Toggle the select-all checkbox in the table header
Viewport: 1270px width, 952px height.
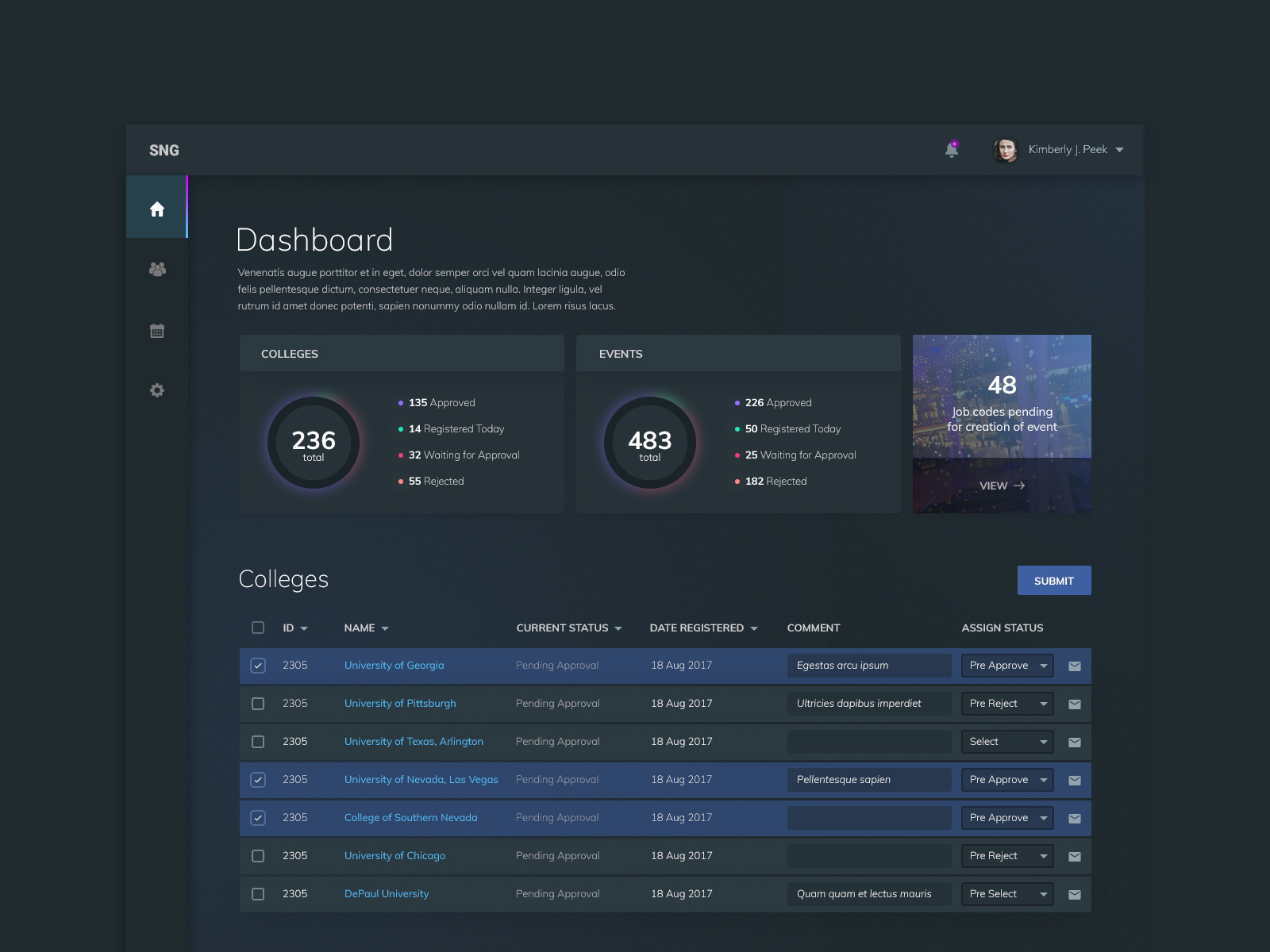coord(257,628)
